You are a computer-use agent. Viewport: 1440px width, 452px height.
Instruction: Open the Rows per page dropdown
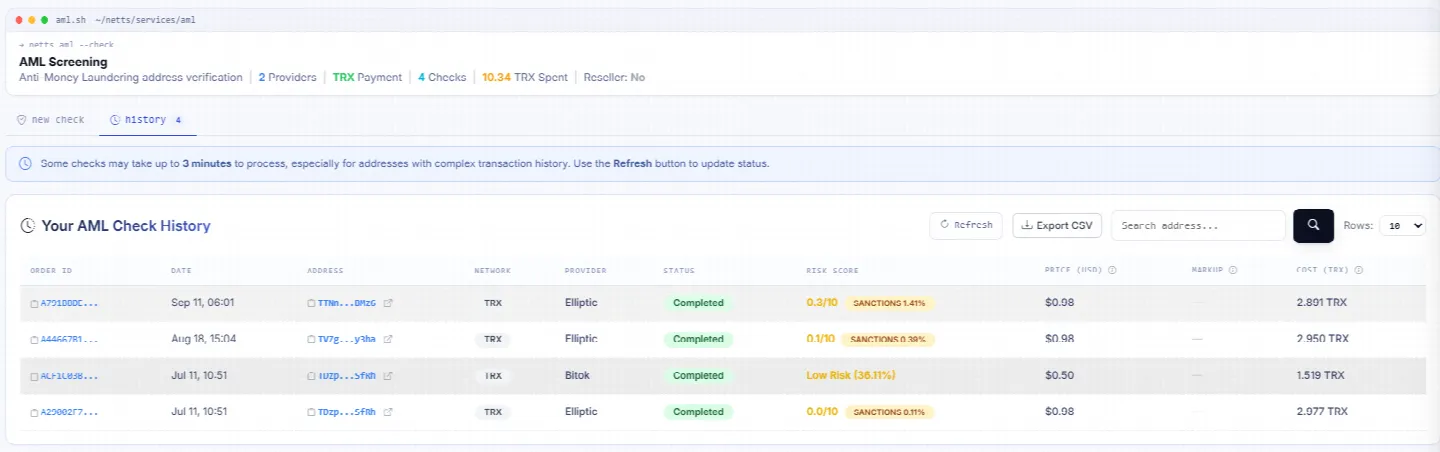[x=1402, y=226]
